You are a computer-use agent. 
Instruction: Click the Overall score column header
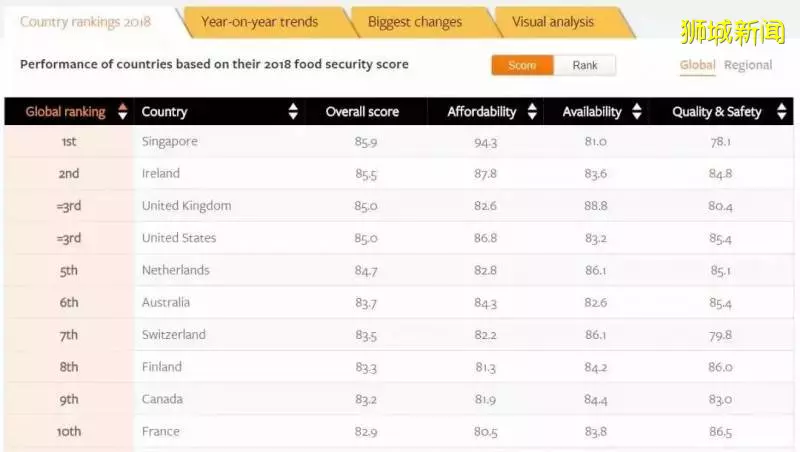click(x=362, y=112)
